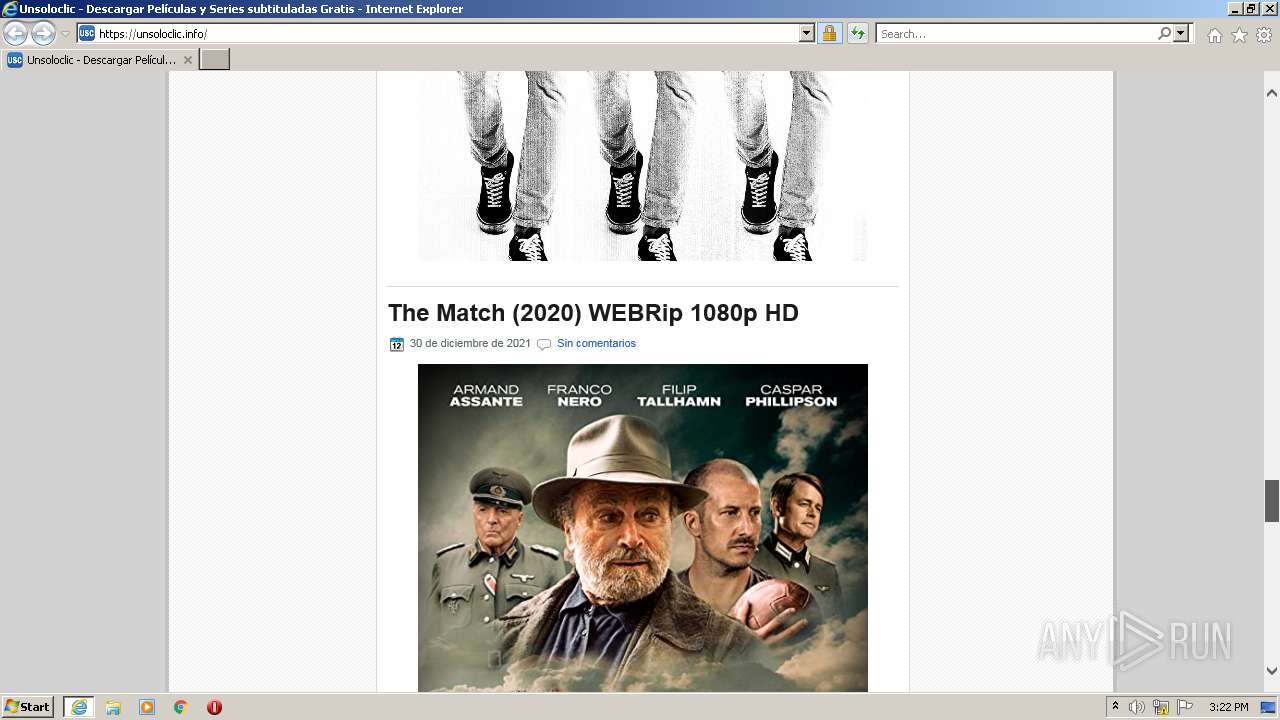Open The Match (2020) WEBRip 1080p HD post title
This screenshot has height=720, width=1280.
[x=593, y=313]
